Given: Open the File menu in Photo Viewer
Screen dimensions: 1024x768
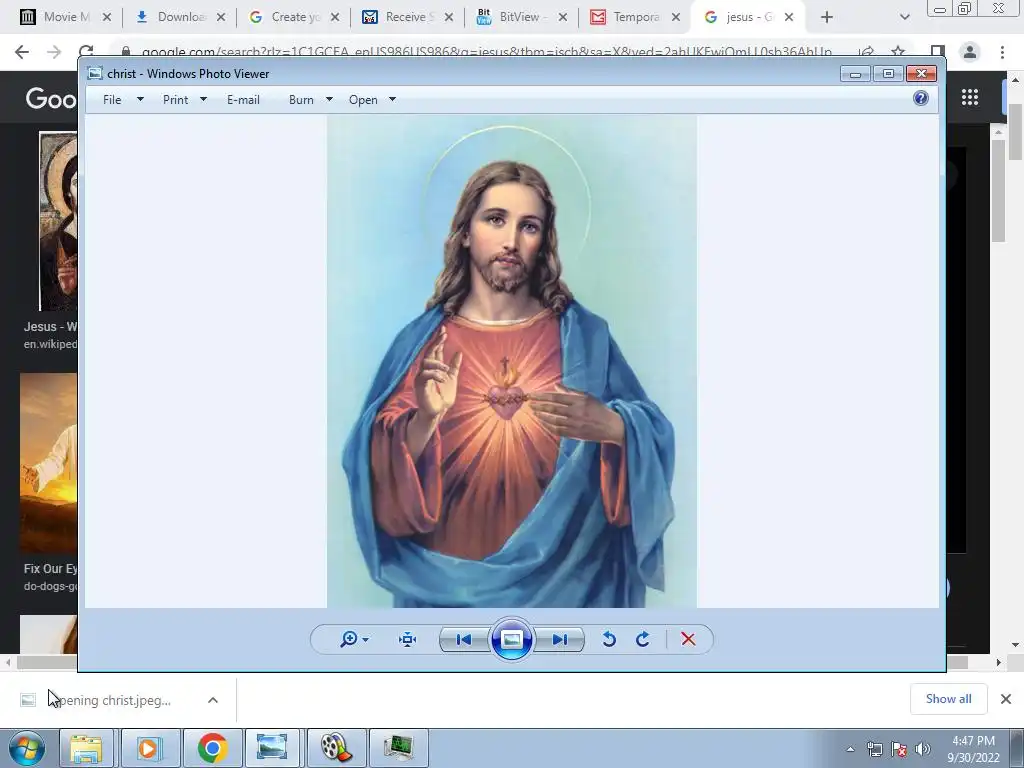Looking at the screenshot, I should pos(112,100).
